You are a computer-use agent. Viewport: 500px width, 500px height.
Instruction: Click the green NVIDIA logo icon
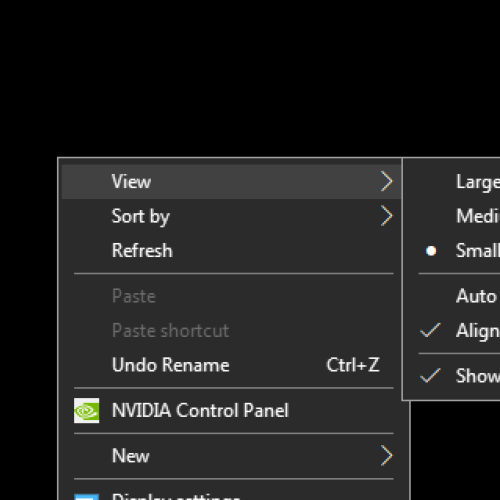pos(86,410)
